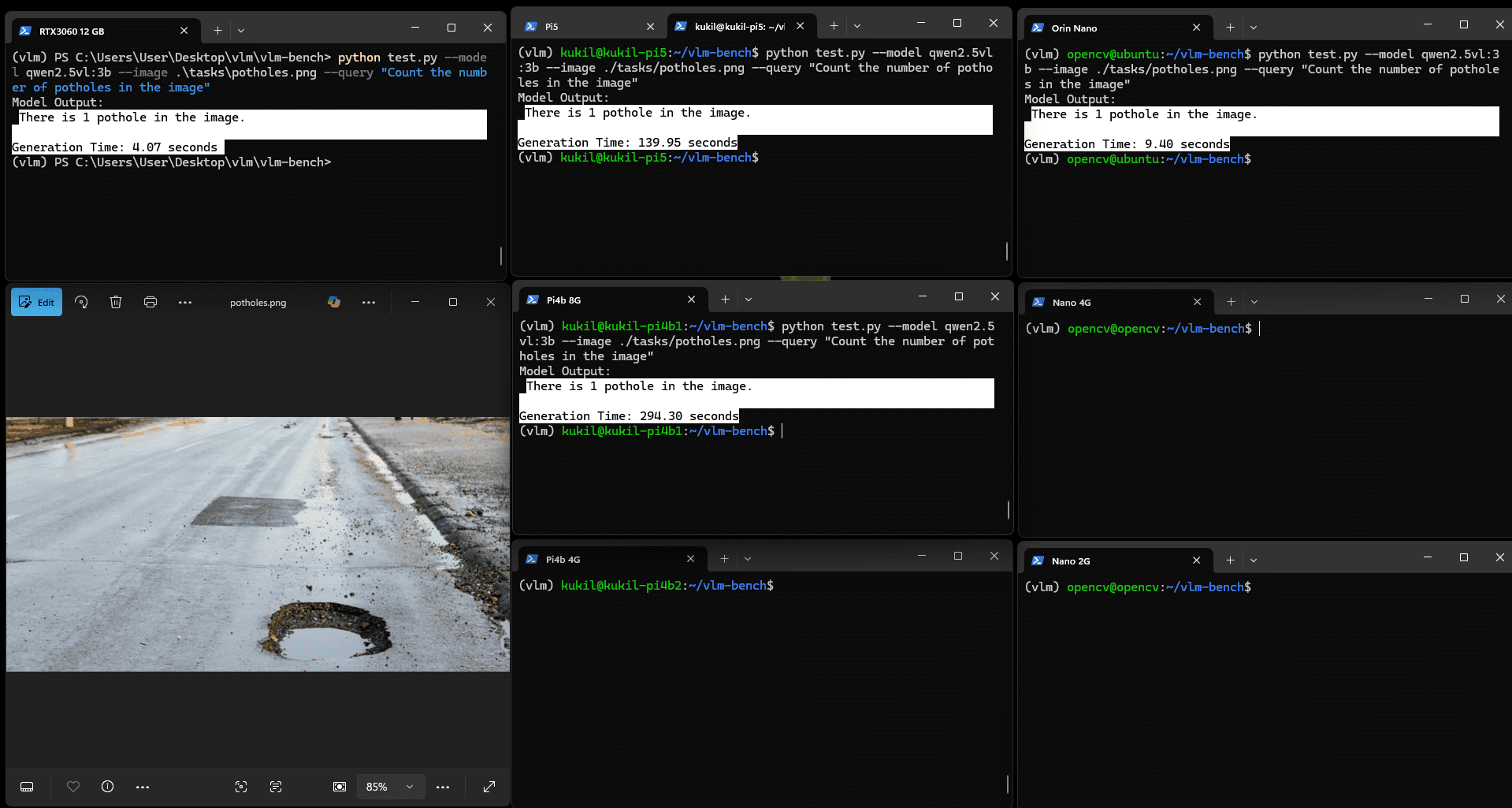The height and width of the screenshot is (808, 1512).
Task: Rotate the potholes.png image
Action: [81, 302]
